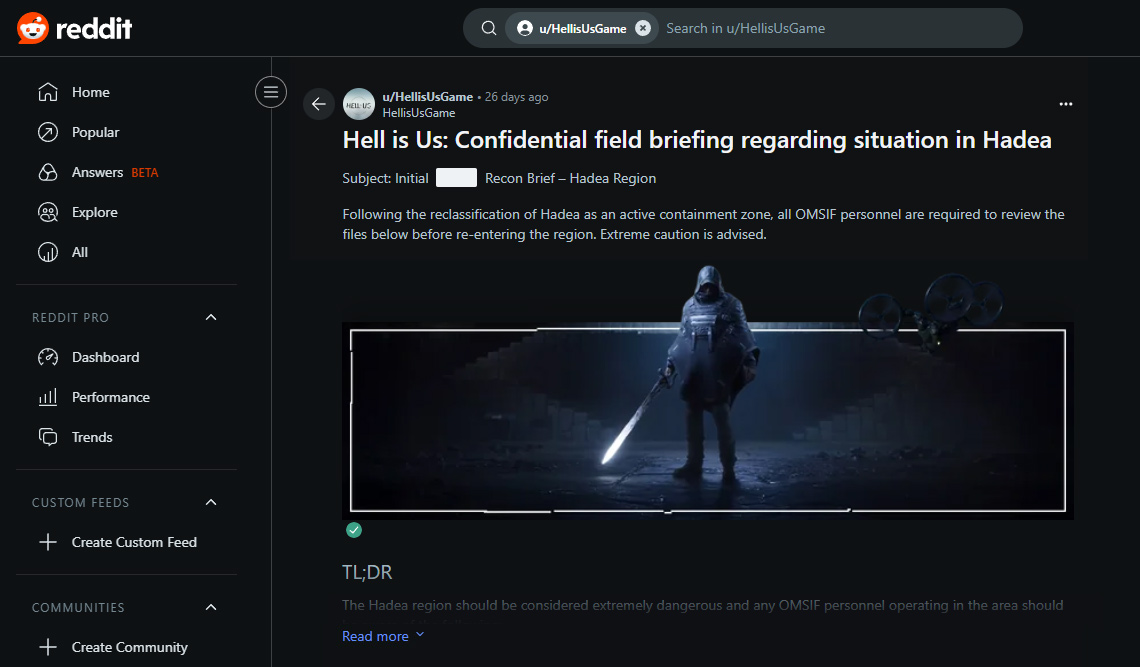Go to the Home page
The width and height of the screenshot is (1140, 667).
[91, 92]
